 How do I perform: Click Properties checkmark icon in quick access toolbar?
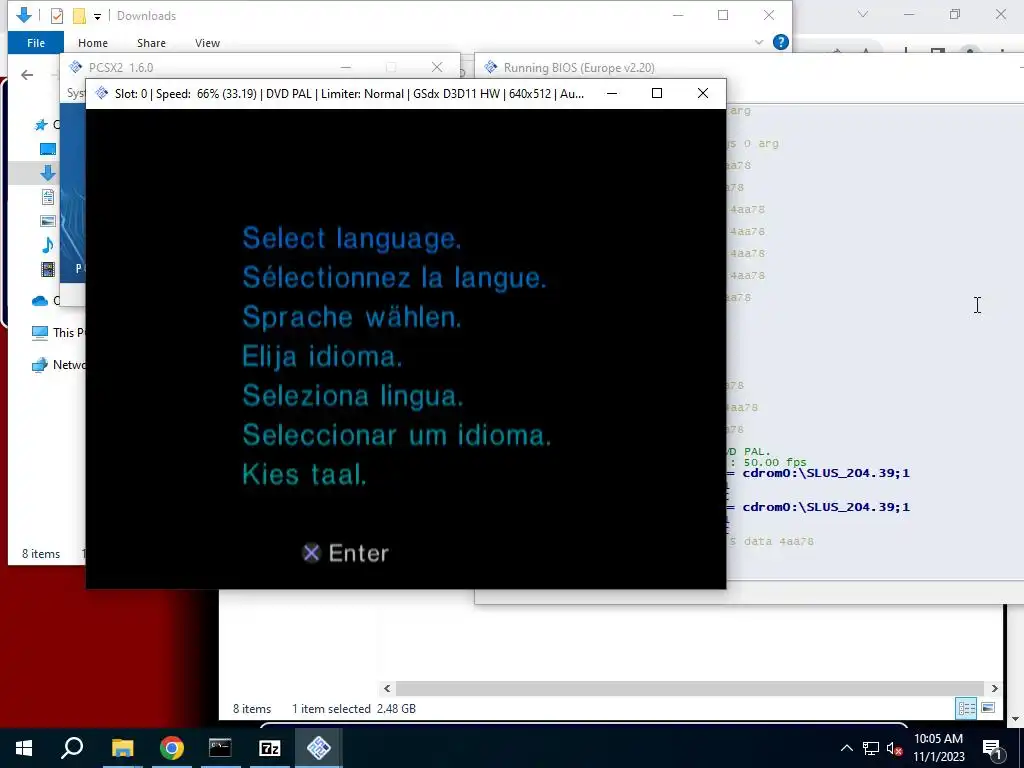tap(57, 16)
